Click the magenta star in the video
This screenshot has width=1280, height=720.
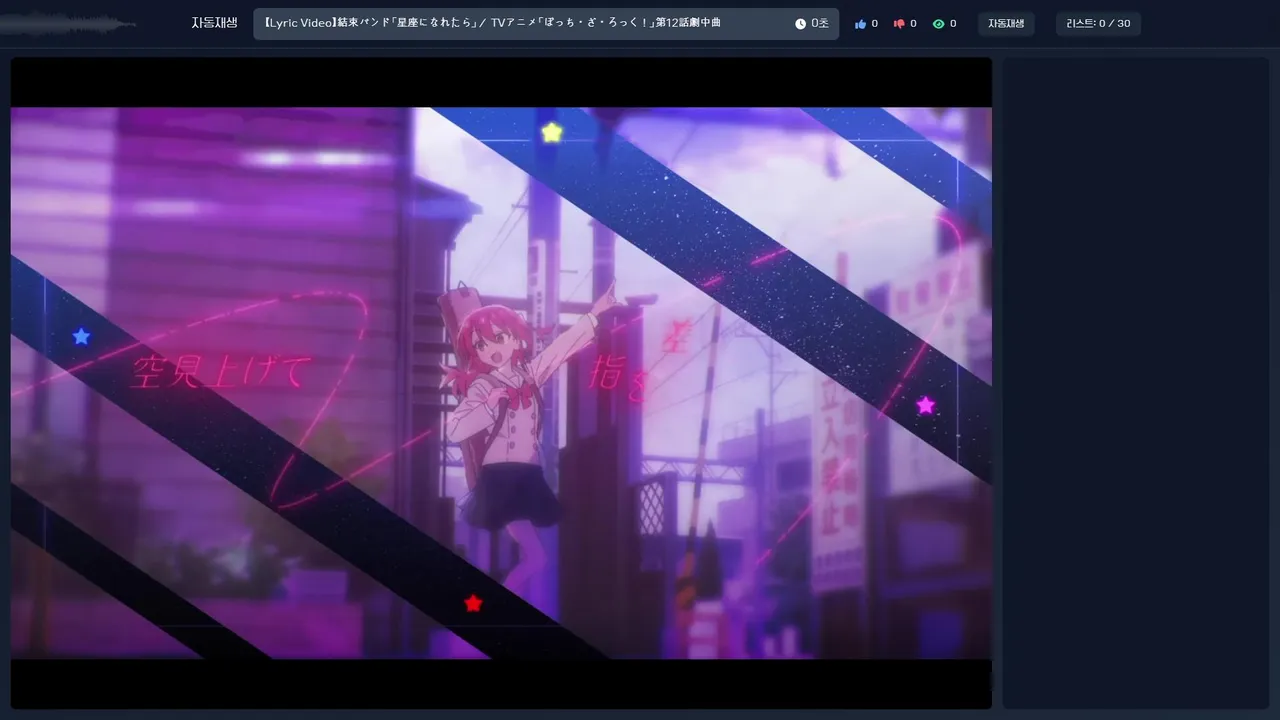coord(926,405)
